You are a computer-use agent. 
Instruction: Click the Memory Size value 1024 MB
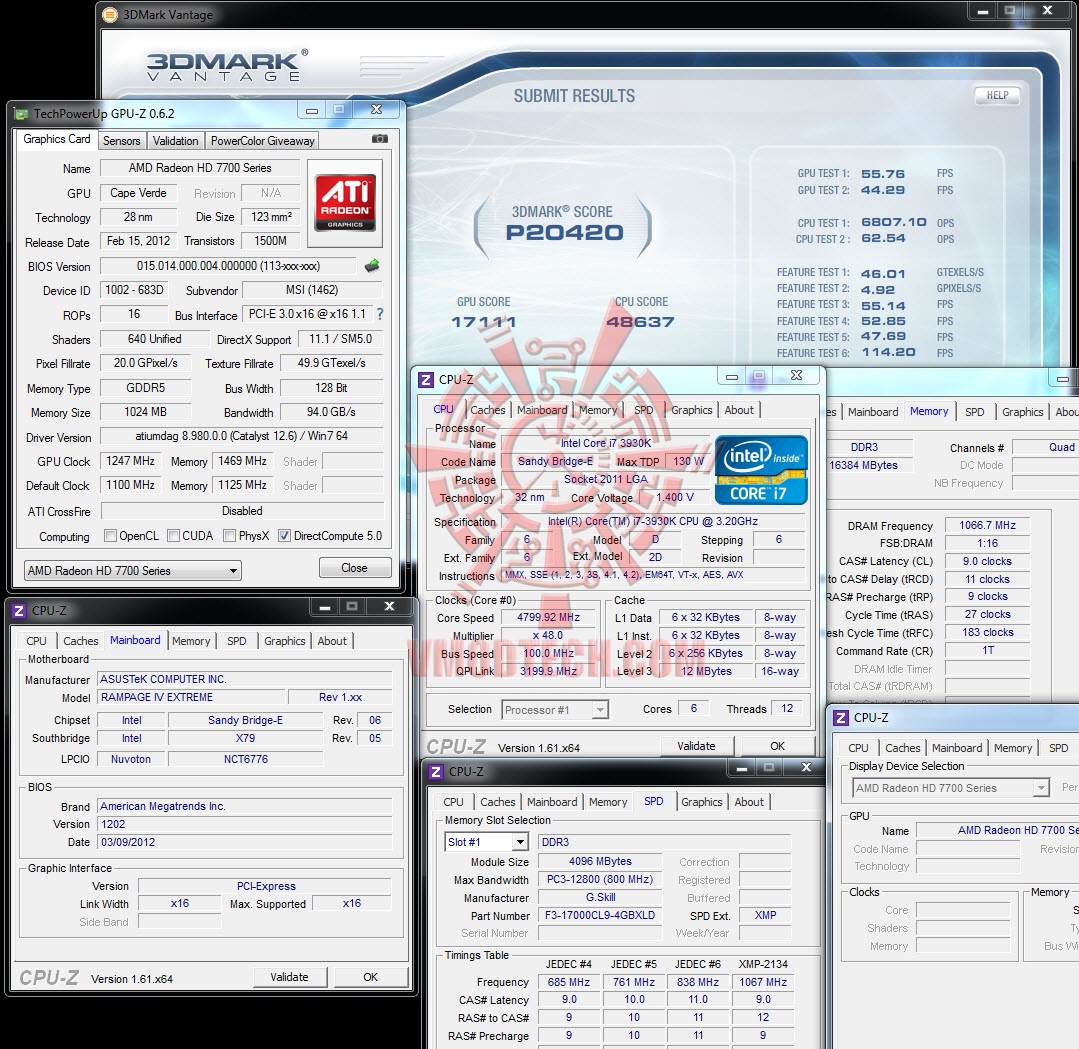[x=145, y=412]
